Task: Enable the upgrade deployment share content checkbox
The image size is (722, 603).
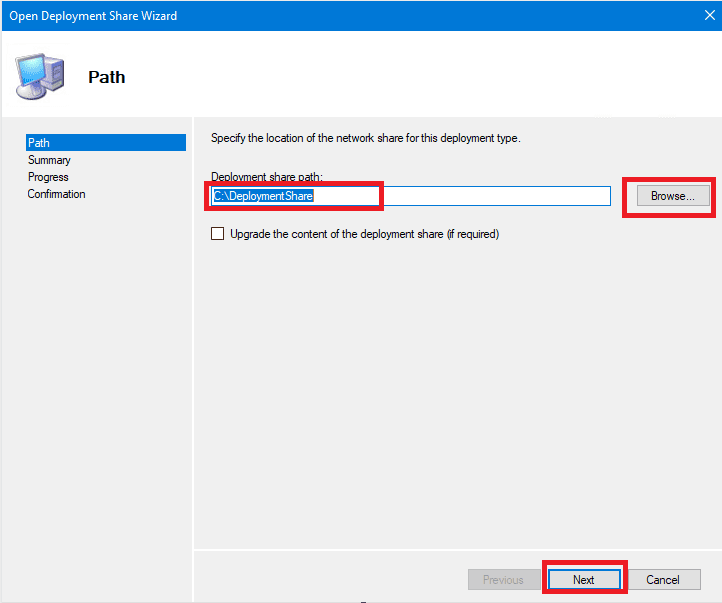Action: (218, 234)
